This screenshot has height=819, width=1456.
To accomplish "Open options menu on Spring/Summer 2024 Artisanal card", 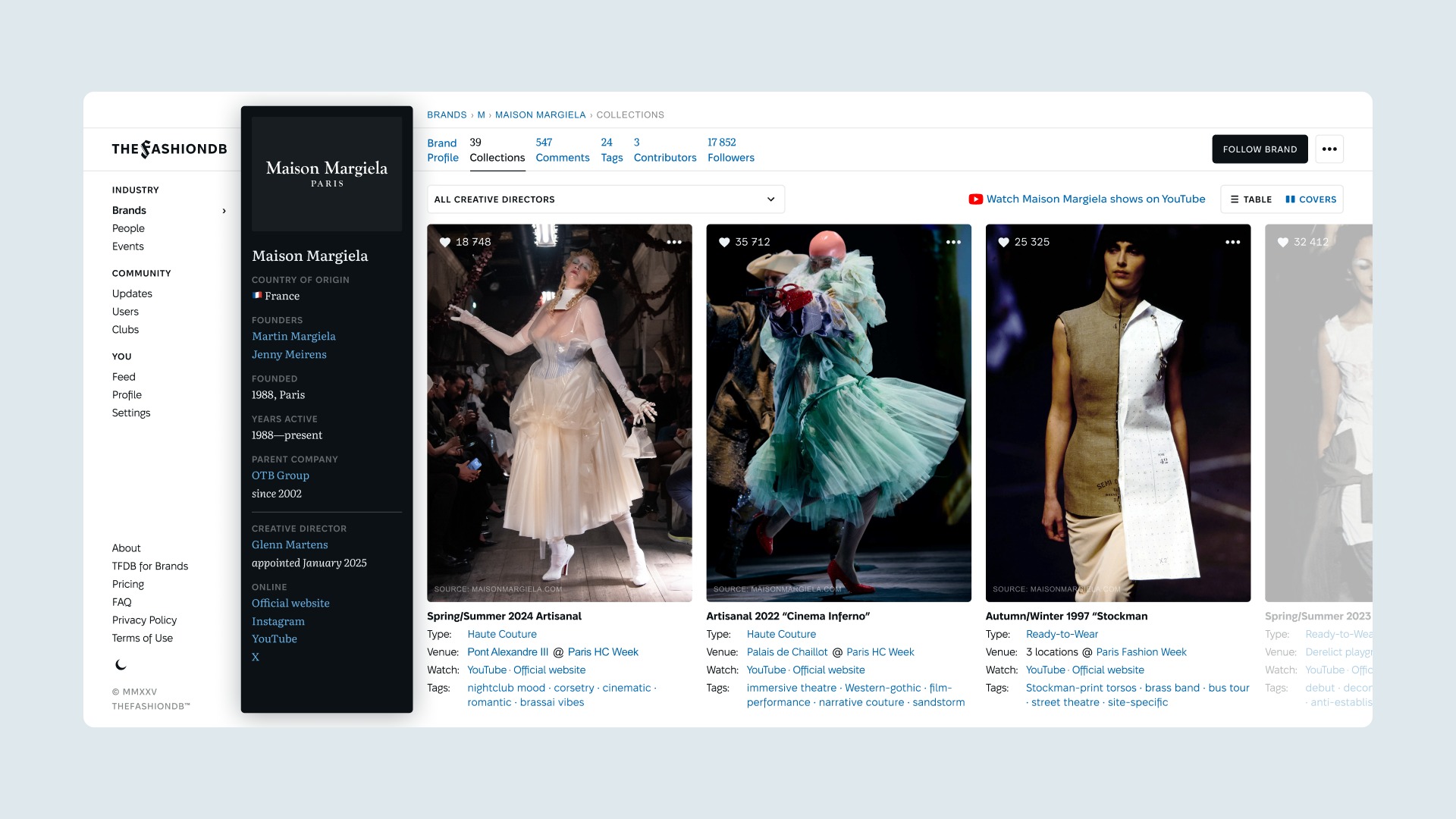I will (674, 242).
